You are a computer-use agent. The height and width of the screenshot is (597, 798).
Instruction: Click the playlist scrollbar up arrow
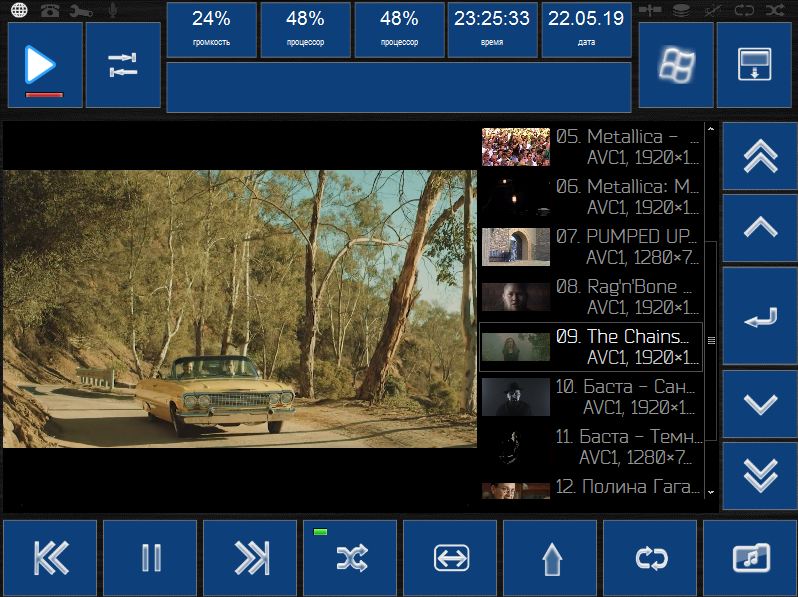[711, 129]
